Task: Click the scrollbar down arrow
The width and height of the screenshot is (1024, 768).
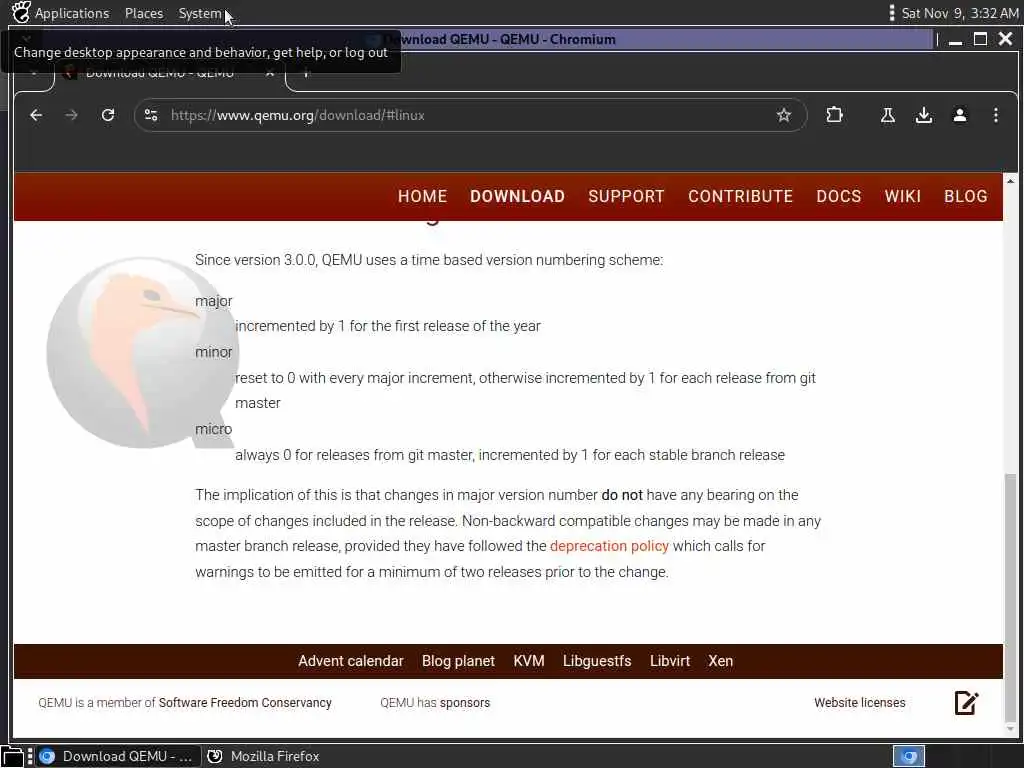Action: pos(1010,729)
